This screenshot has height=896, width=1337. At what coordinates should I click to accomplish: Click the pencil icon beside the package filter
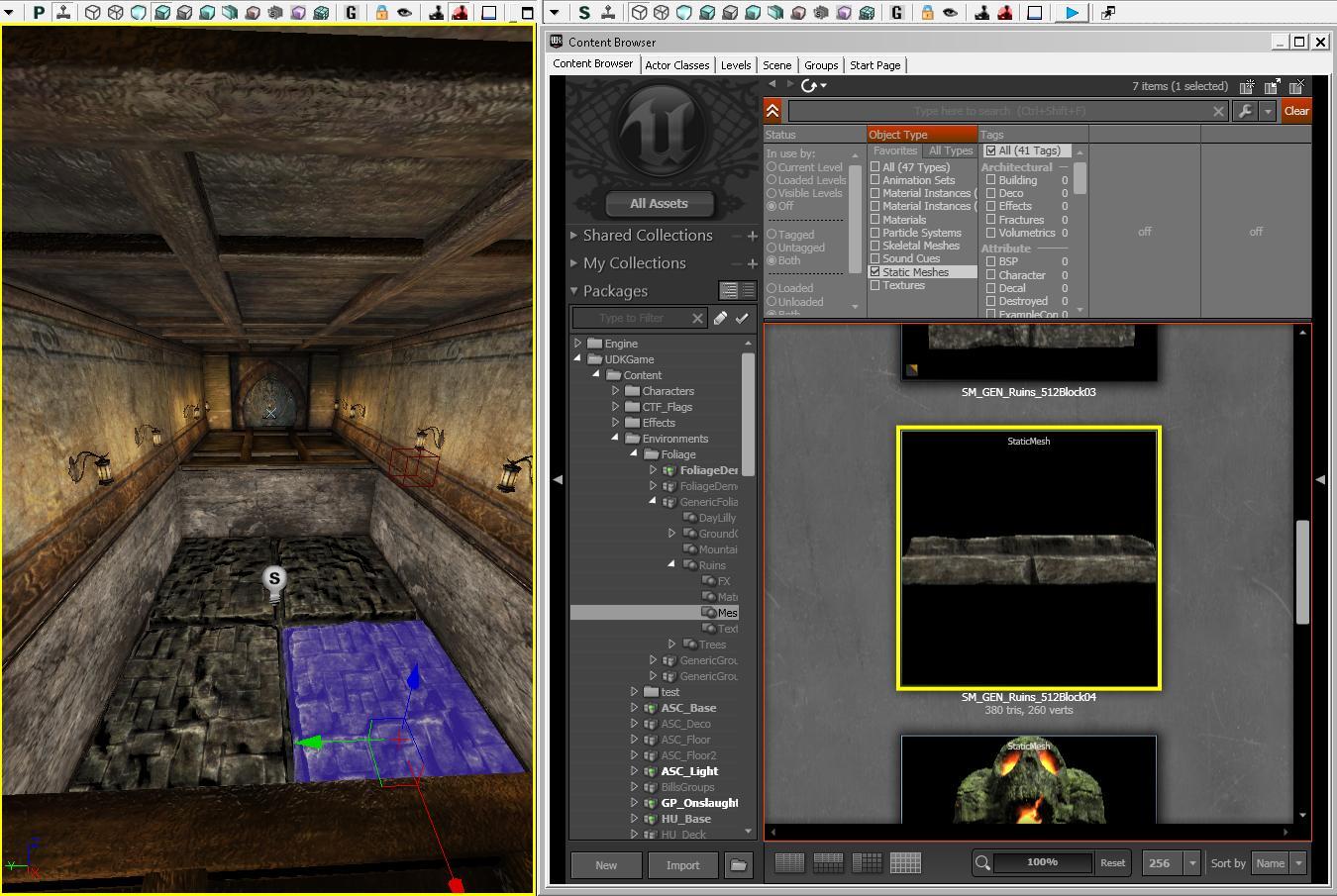coord(720,318)
